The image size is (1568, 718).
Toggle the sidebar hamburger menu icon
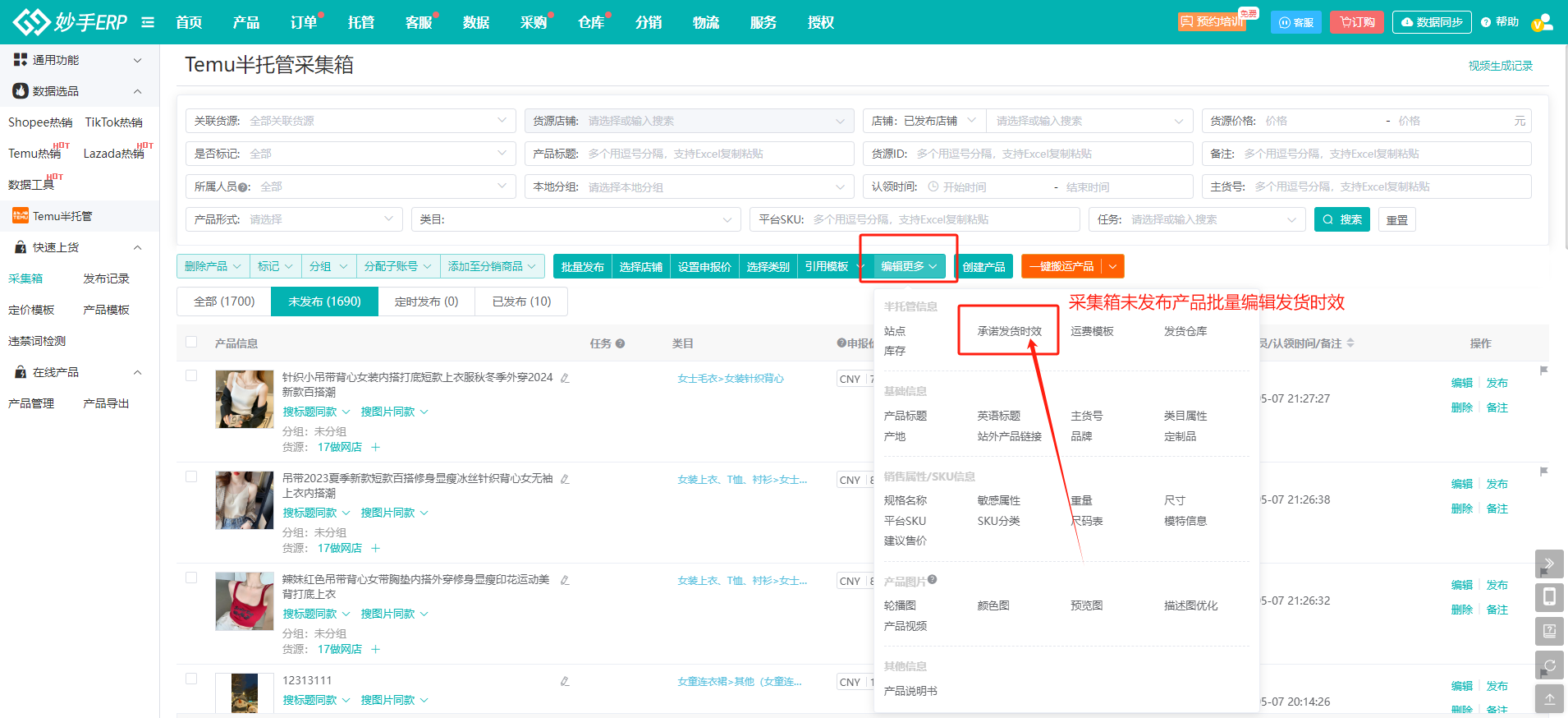(148, 22)
